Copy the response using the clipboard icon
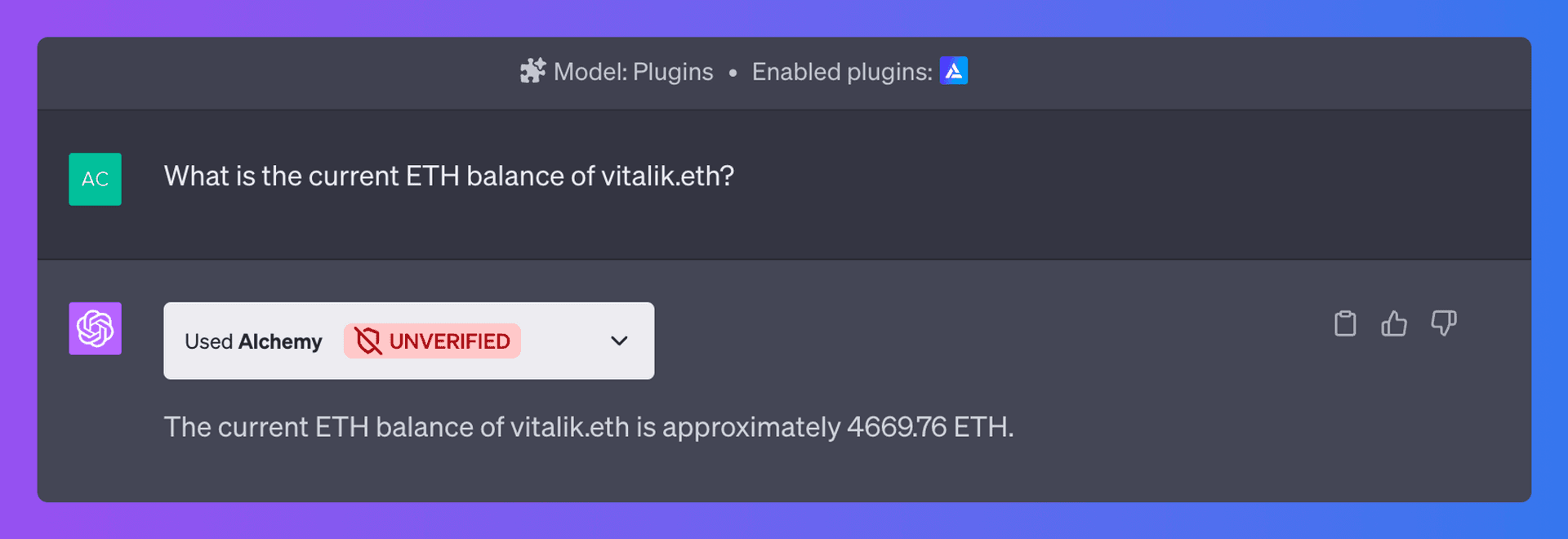Image resolution: width=1568 pixels, height=539 pixels. pos(1345,323)
